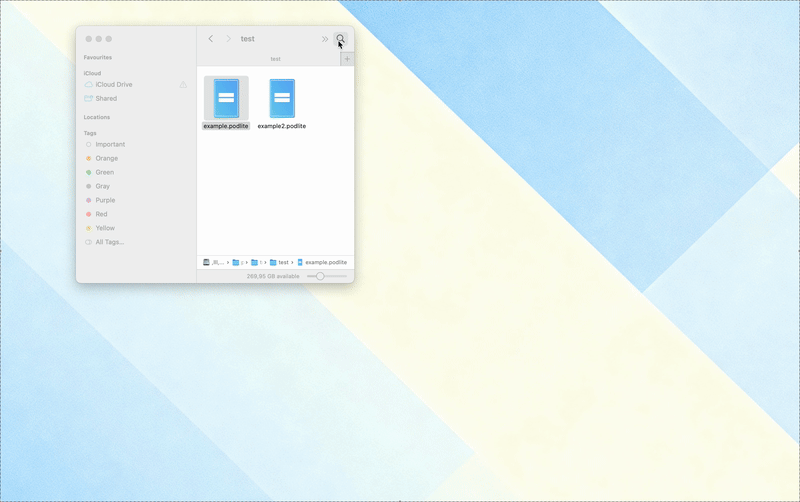Filter by the Orange tag
The width and height of the screenshot is (800, 502).
[106, 159]
